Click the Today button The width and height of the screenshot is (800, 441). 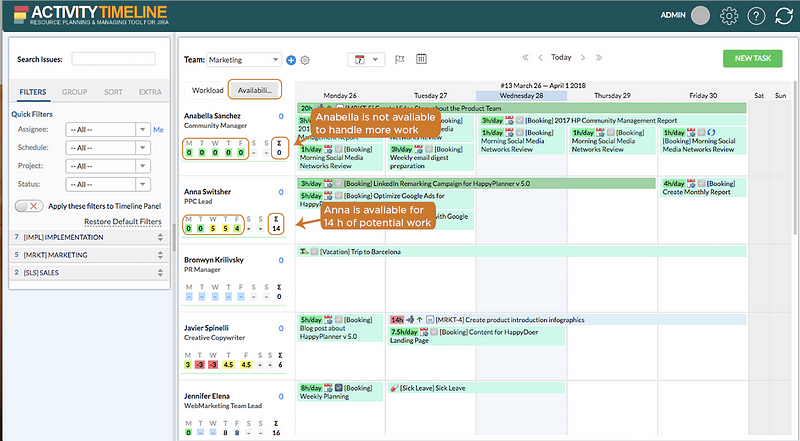561,57
